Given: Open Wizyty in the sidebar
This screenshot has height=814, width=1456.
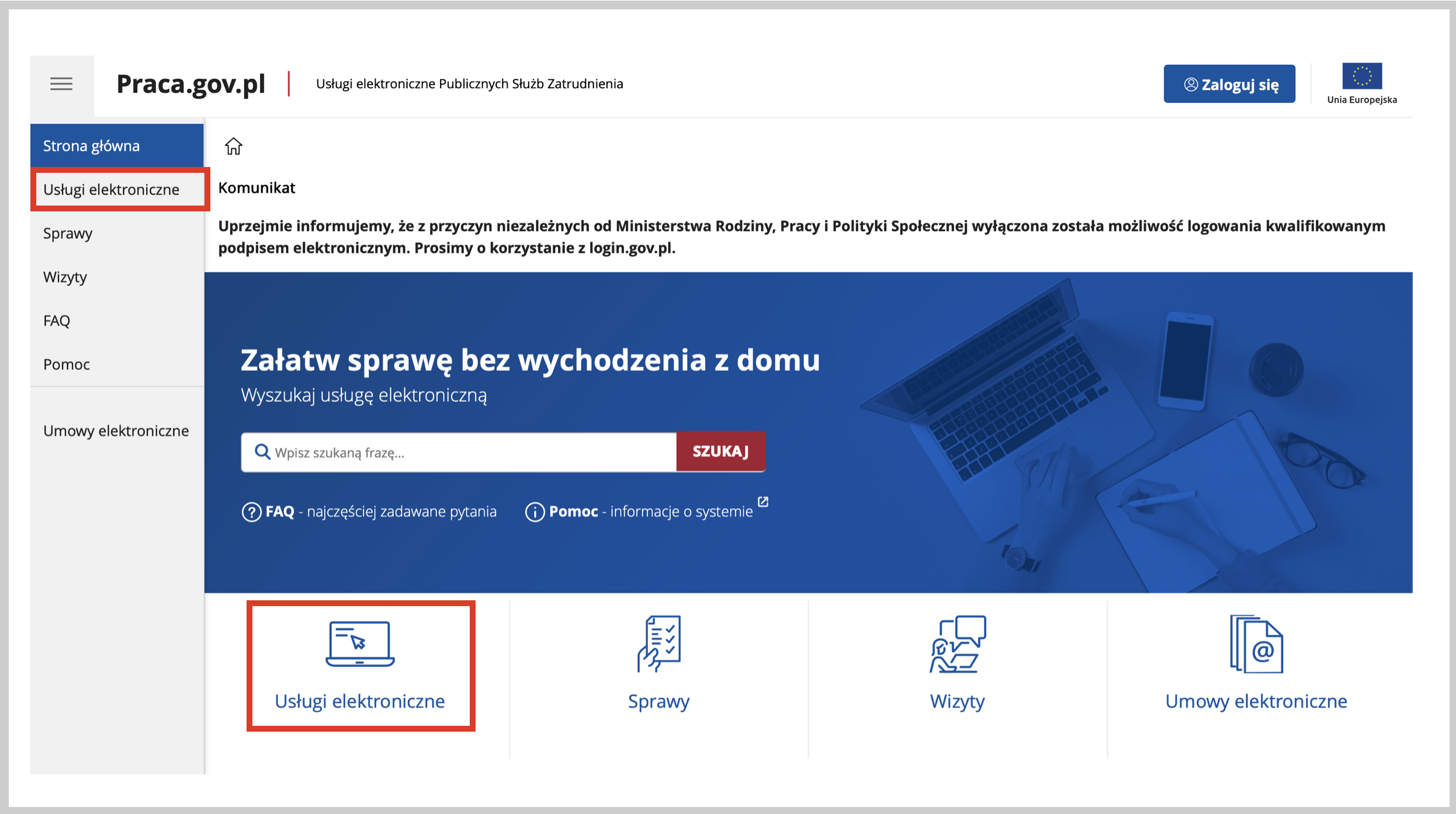Looking at the screenshot, I should coord(117,277).
